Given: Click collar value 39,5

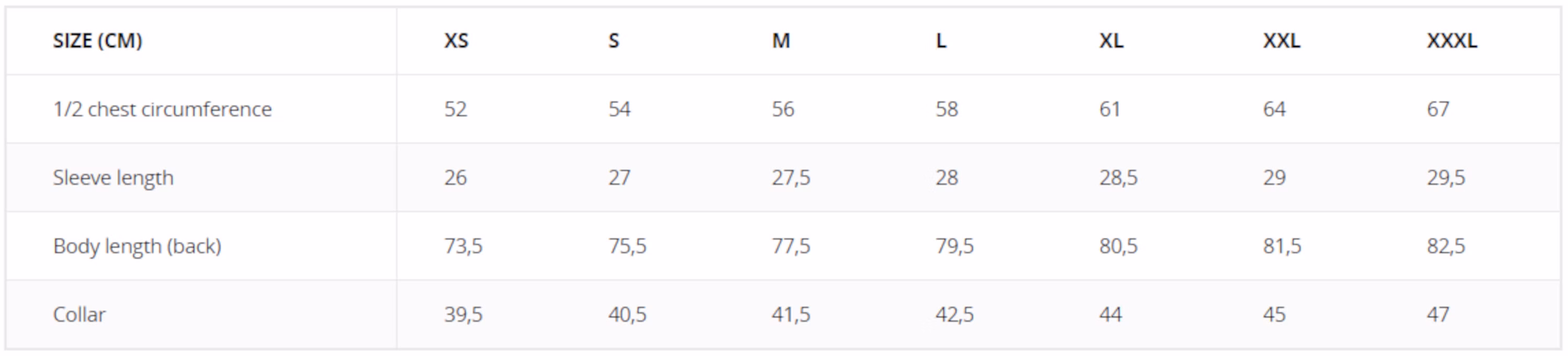Looking at the screenshot, I should 463,315.
